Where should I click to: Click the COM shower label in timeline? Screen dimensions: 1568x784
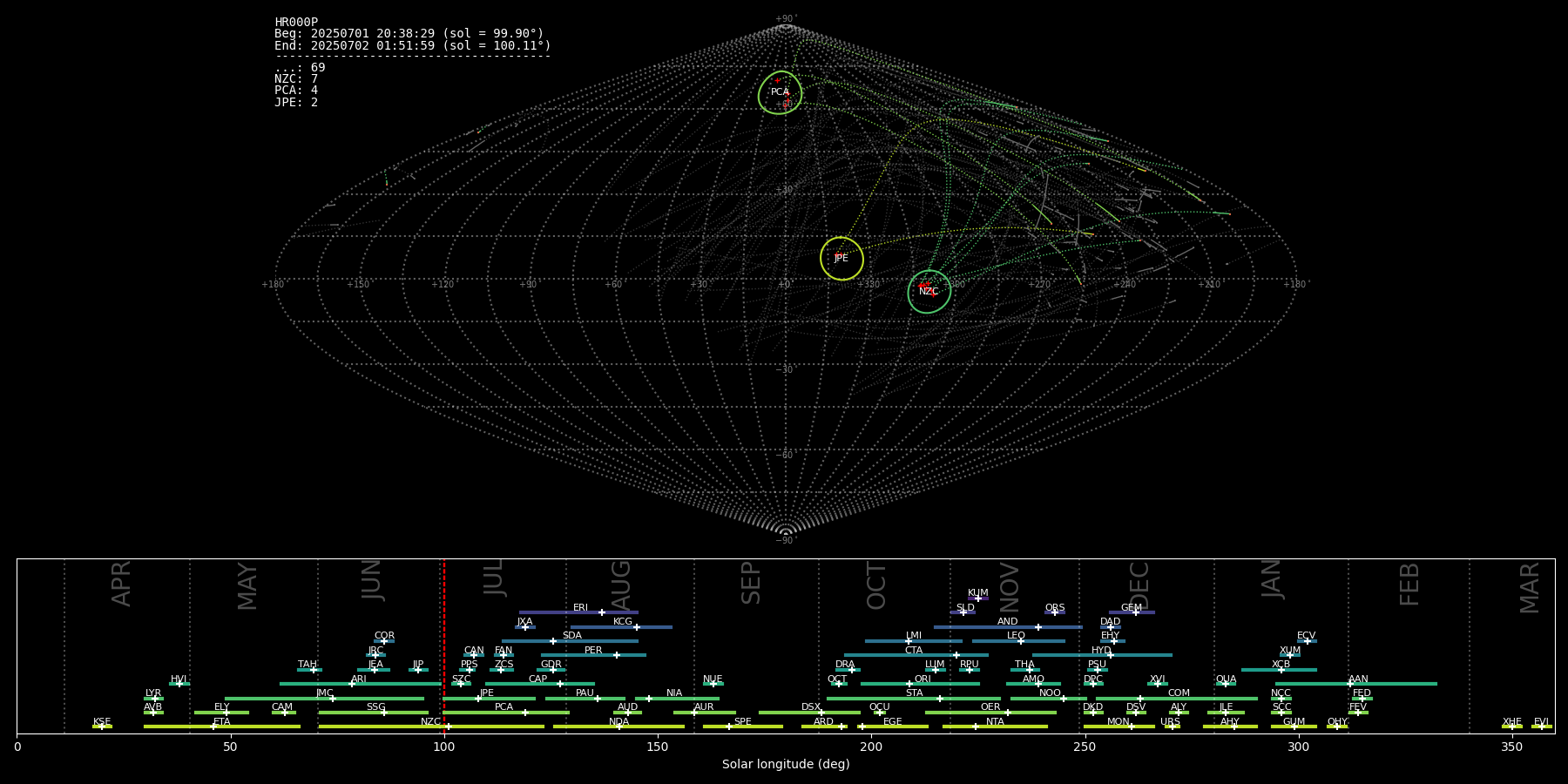tap(1179, 693)
